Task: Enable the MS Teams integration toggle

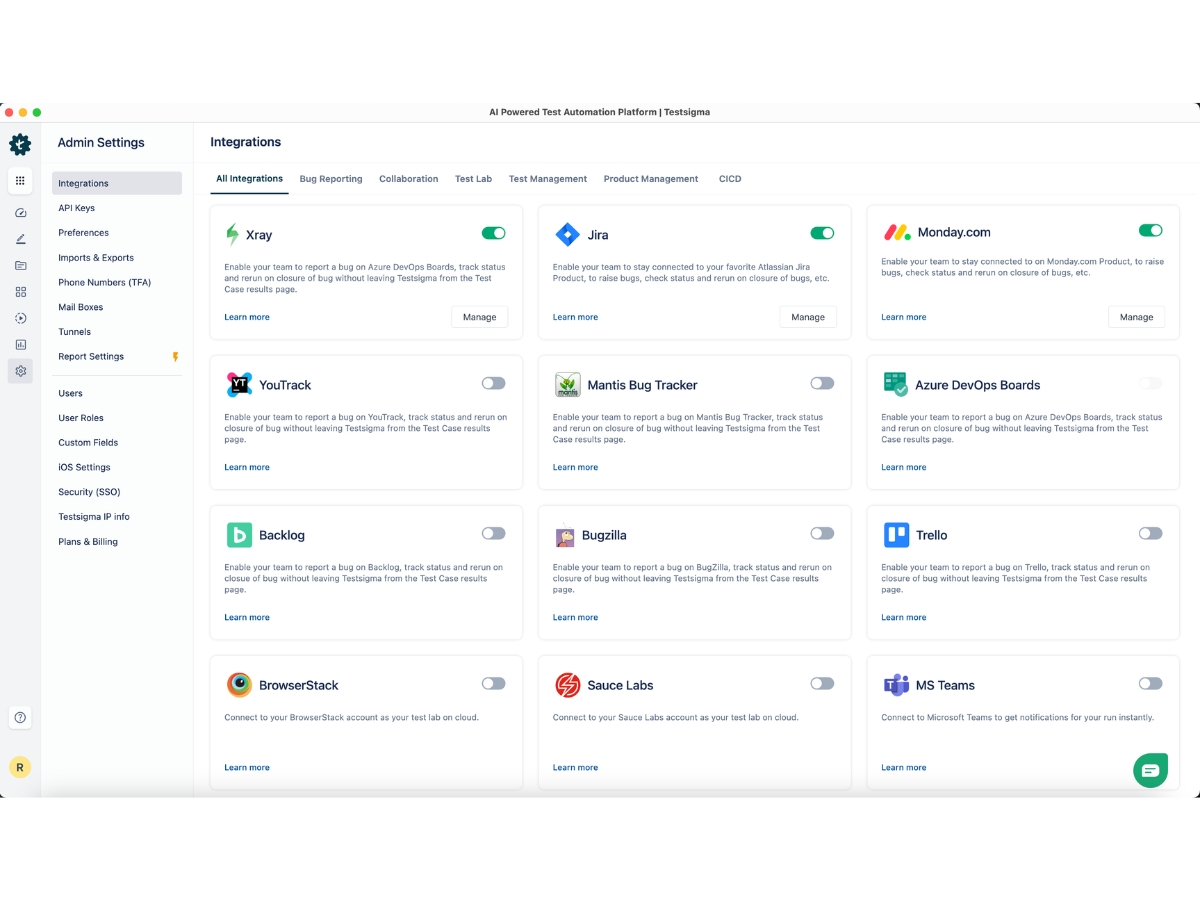Action: click(1151, 683)
